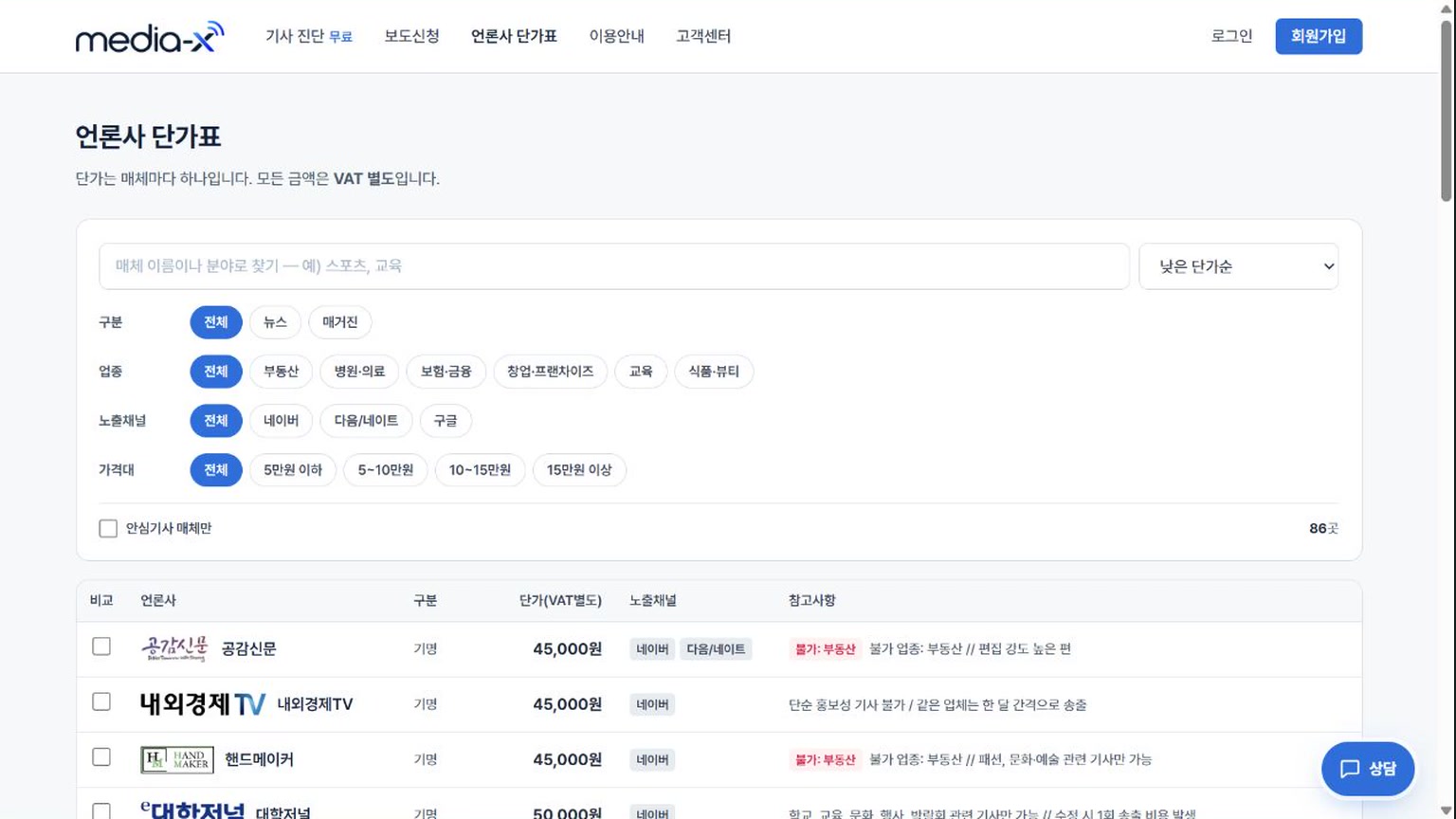Select 10~15만원 price range

point(480,470)
